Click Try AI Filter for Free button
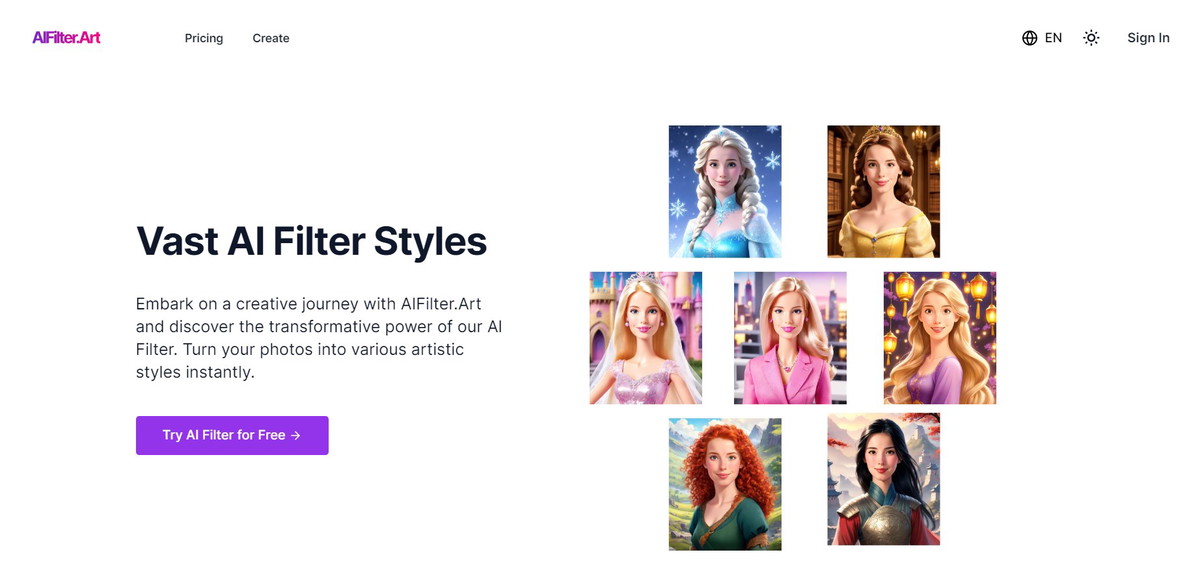 tap(232, 435)
